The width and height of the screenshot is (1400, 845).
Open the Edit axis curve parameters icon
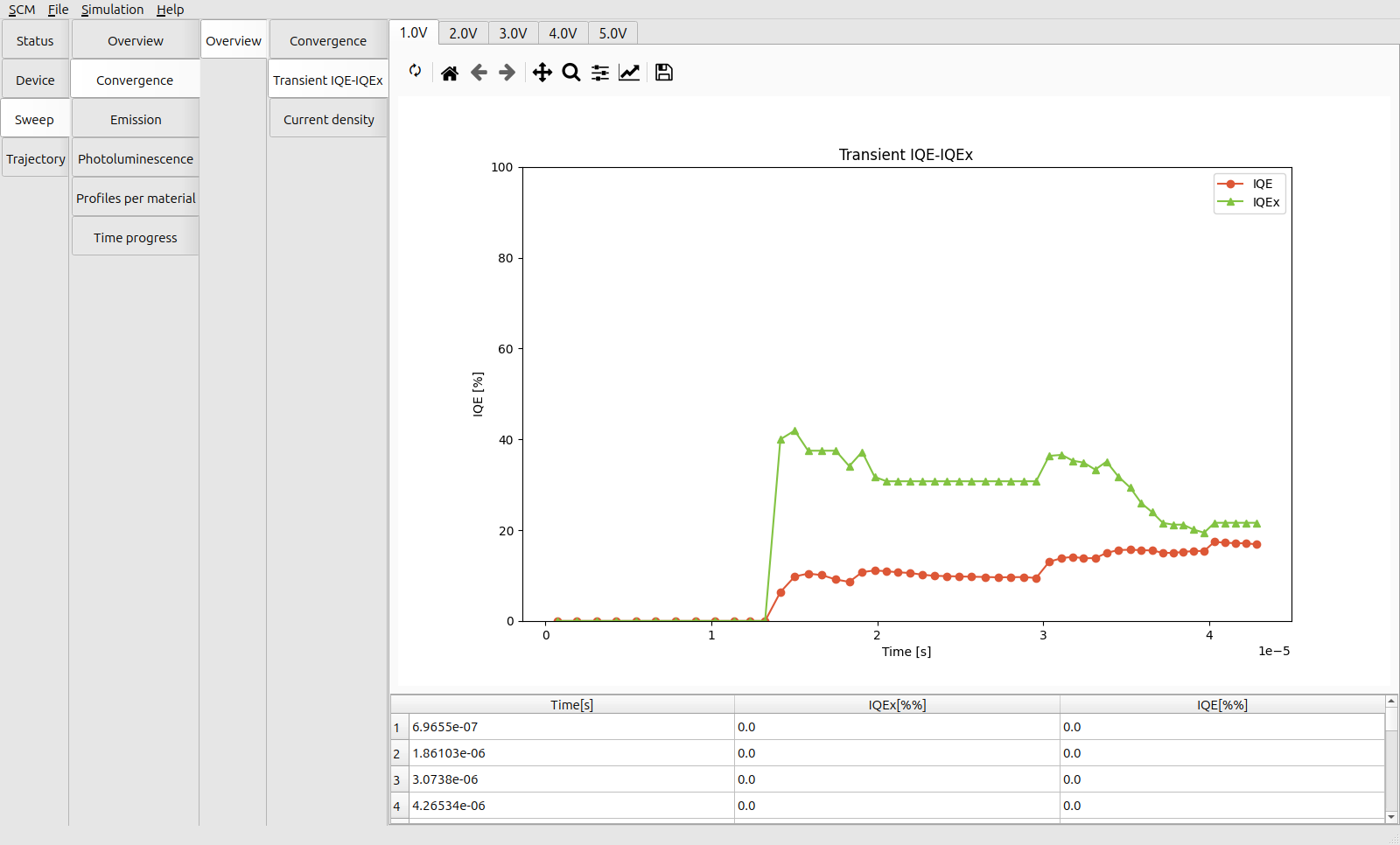pos(629,73)
